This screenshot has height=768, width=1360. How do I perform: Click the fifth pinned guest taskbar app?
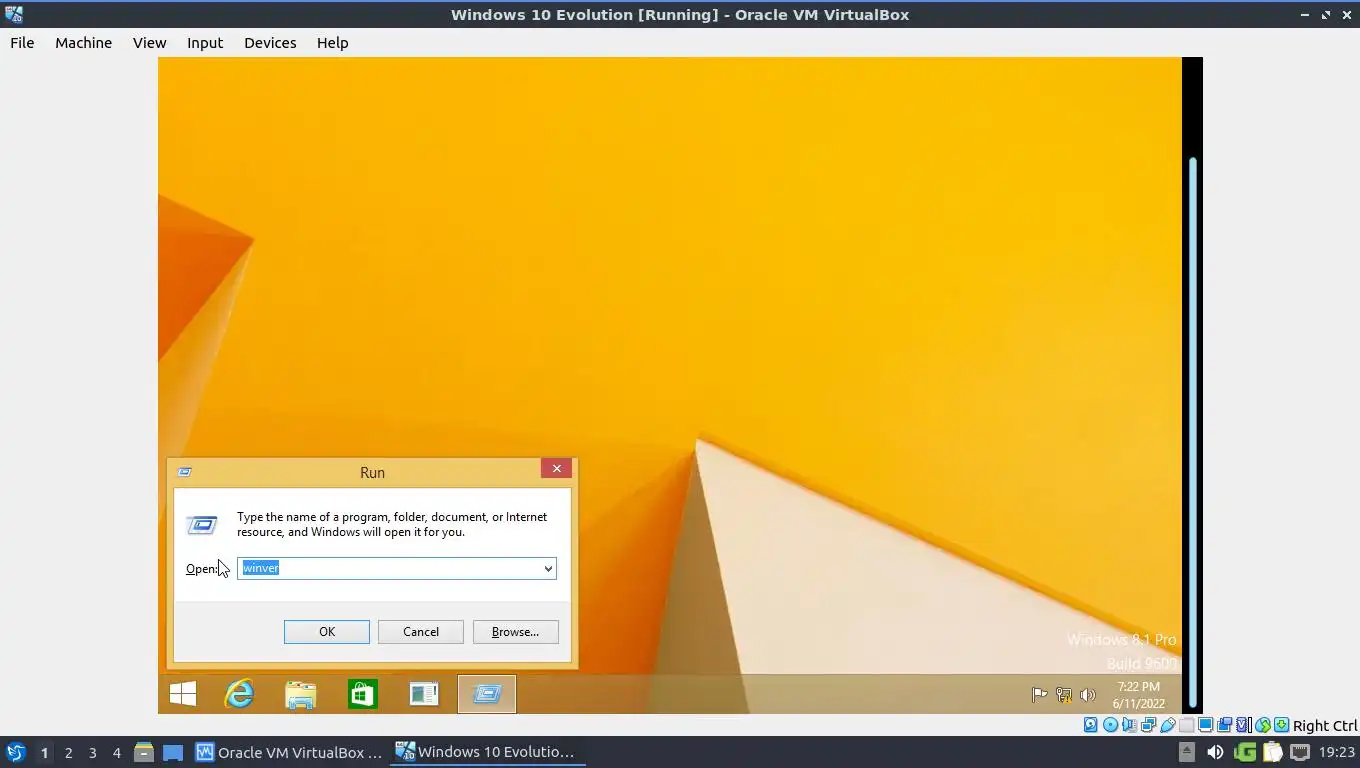(x=424, y=694)
